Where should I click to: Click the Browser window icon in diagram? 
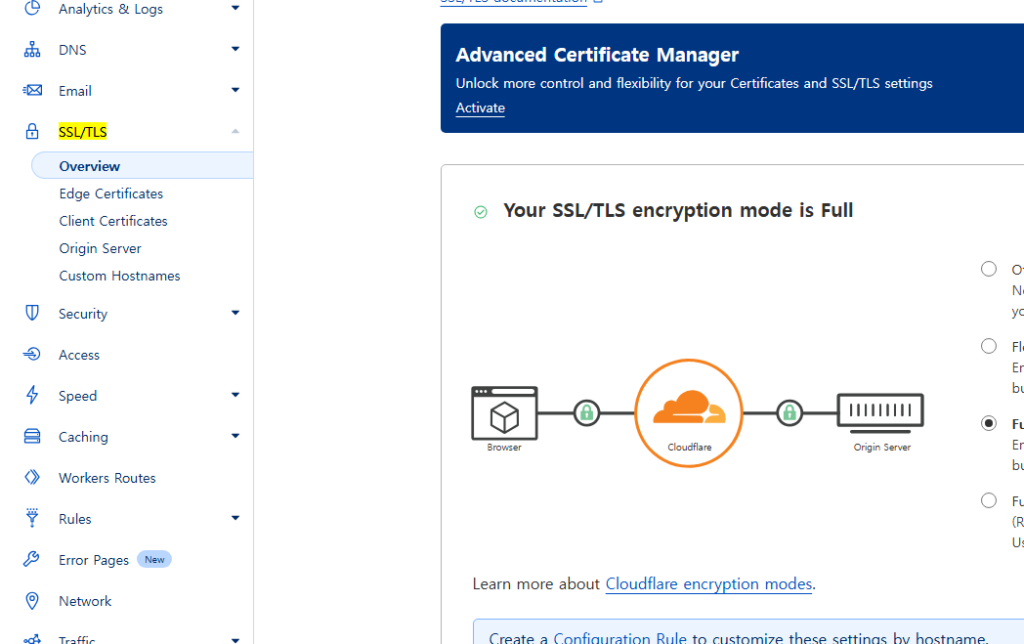click(x=504, y=413)
